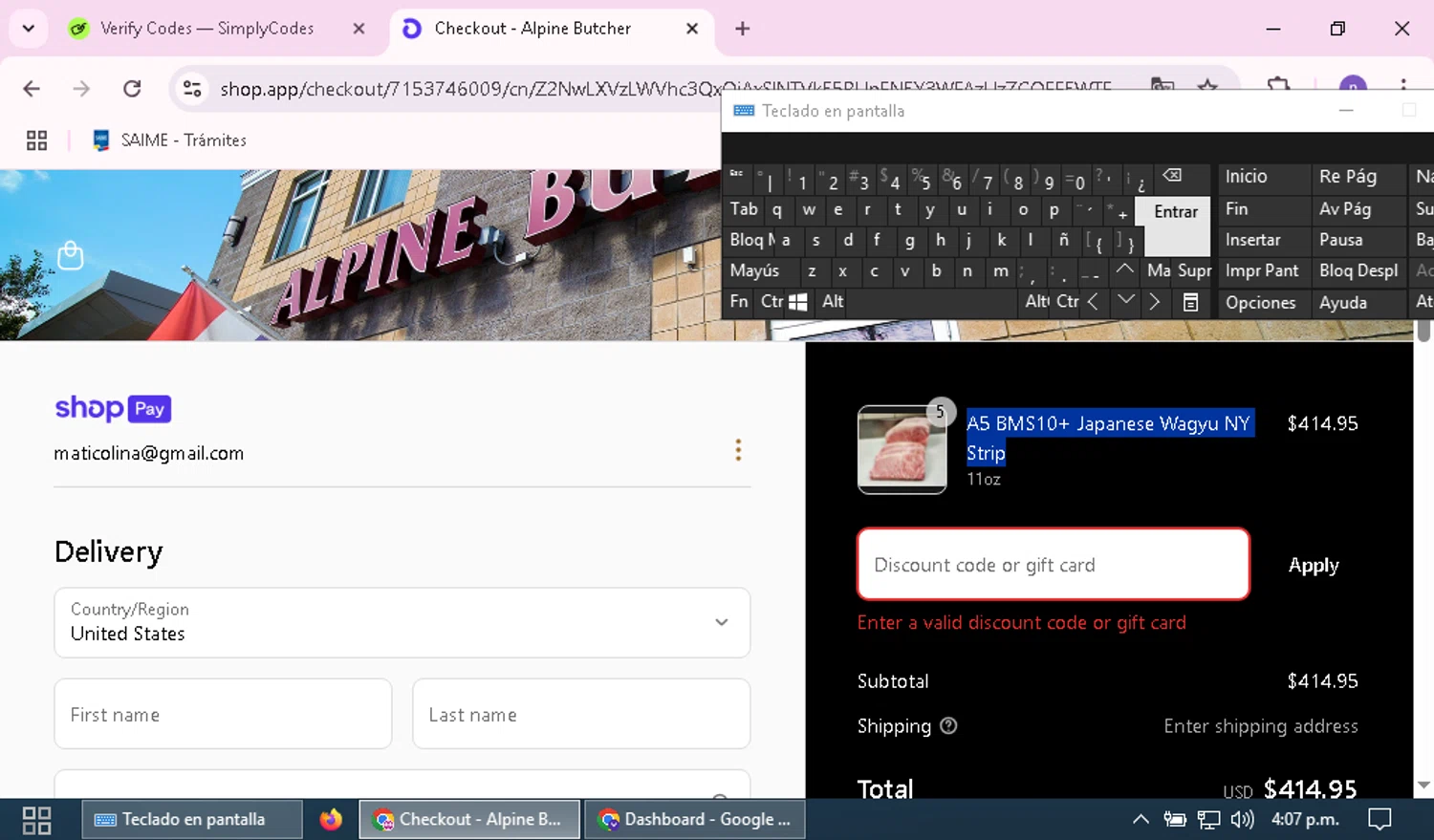Screen dimensions: 1434x840
Task: Toggle left Alt key on on-screen keyboard
Action: (x=833, y=301)
